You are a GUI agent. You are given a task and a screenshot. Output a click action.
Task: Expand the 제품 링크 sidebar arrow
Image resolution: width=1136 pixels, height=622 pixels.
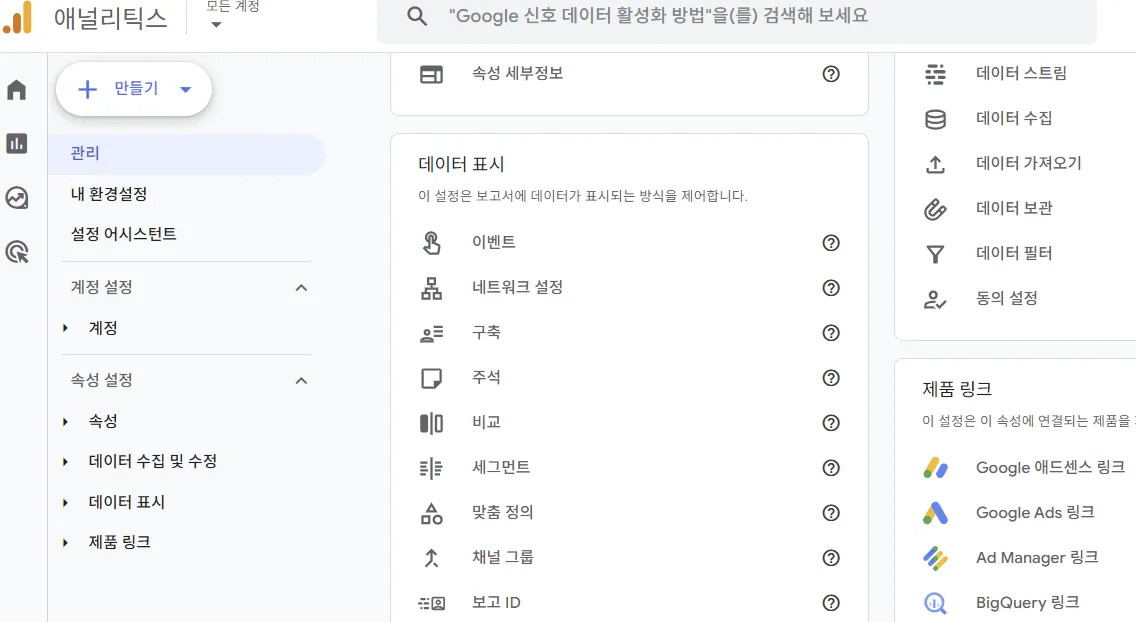click(65, 542)
